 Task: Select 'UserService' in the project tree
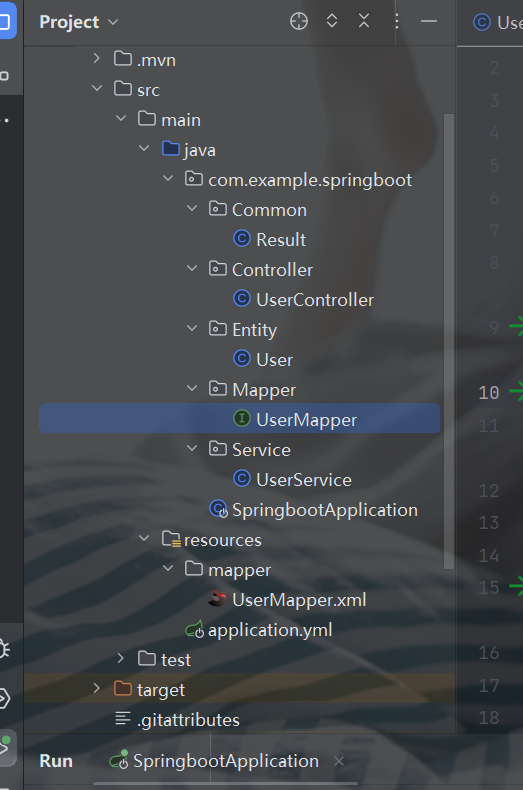(304, 480)
